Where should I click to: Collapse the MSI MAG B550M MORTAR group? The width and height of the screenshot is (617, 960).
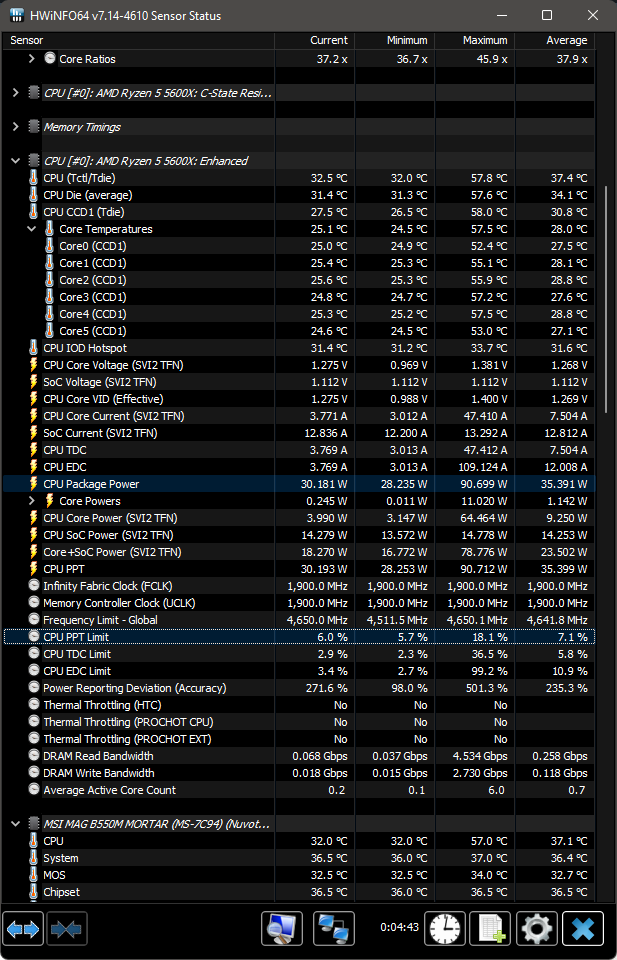16,824
